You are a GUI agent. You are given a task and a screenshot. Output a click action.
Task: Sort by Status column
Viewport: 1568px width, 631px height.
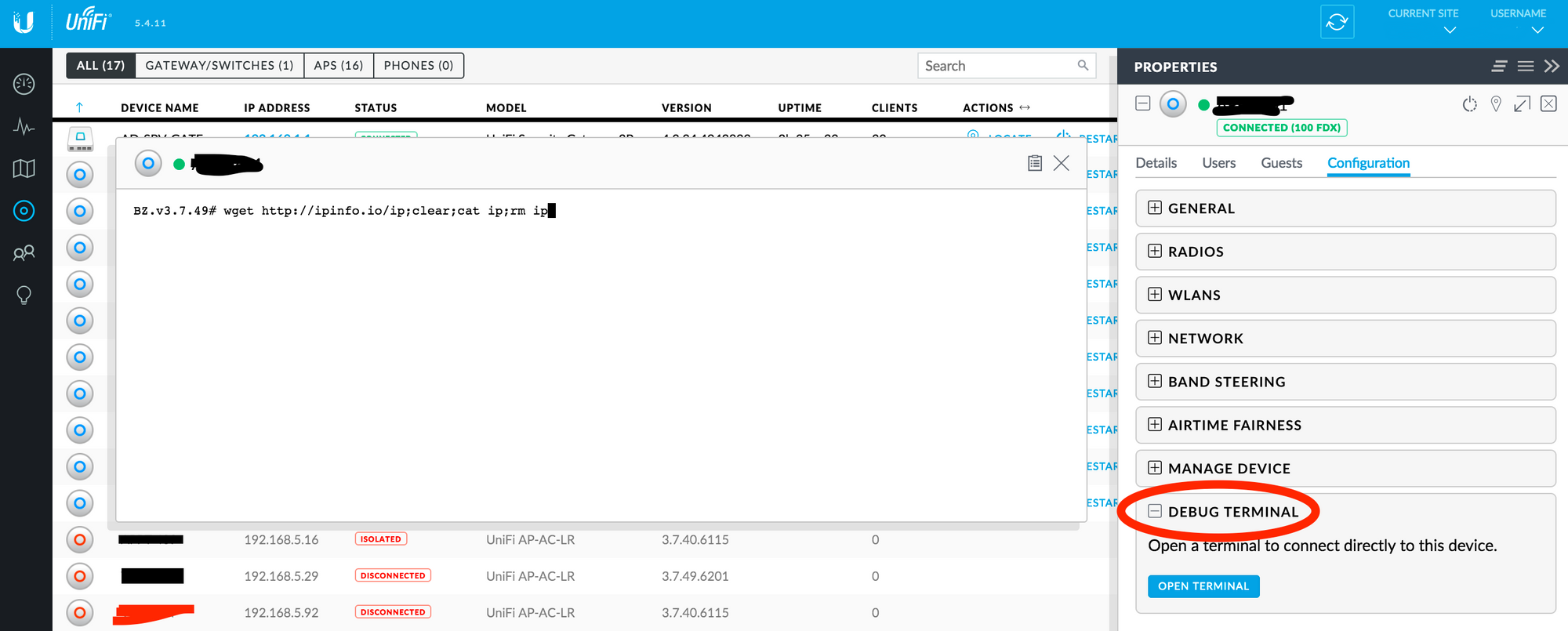pyautogui.click(x=376, y=107)
